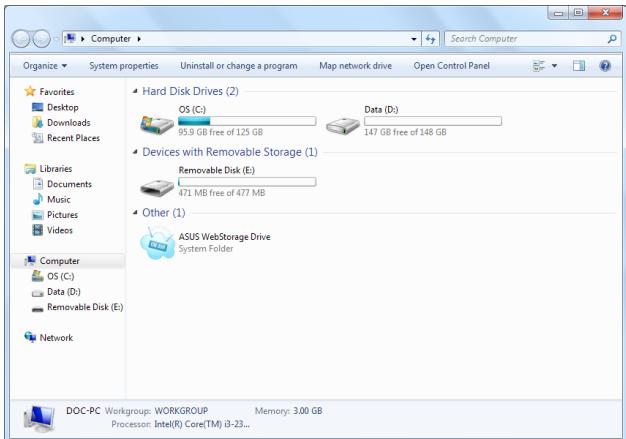Click Uninstall or change a program
Image resolution: width=626 pixels, height=439 pixels.
click(239, 66)
